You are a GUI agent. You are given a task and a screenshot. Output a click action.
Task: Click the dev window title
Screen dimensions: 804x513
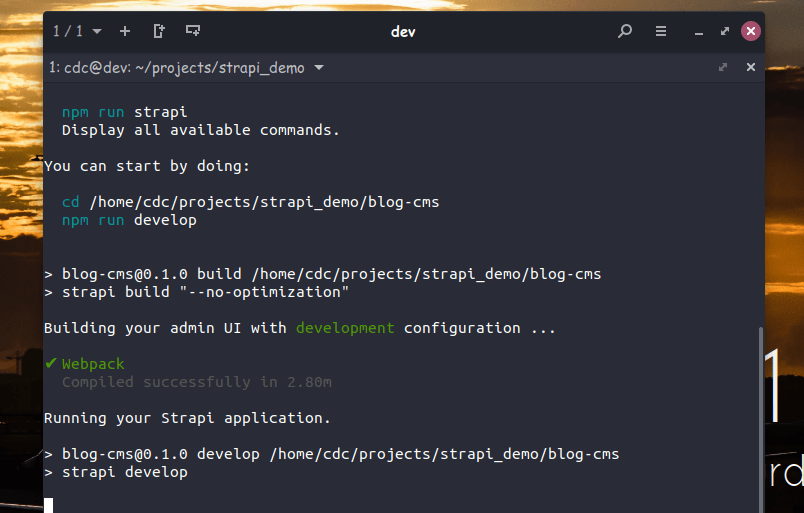point(403,32)
